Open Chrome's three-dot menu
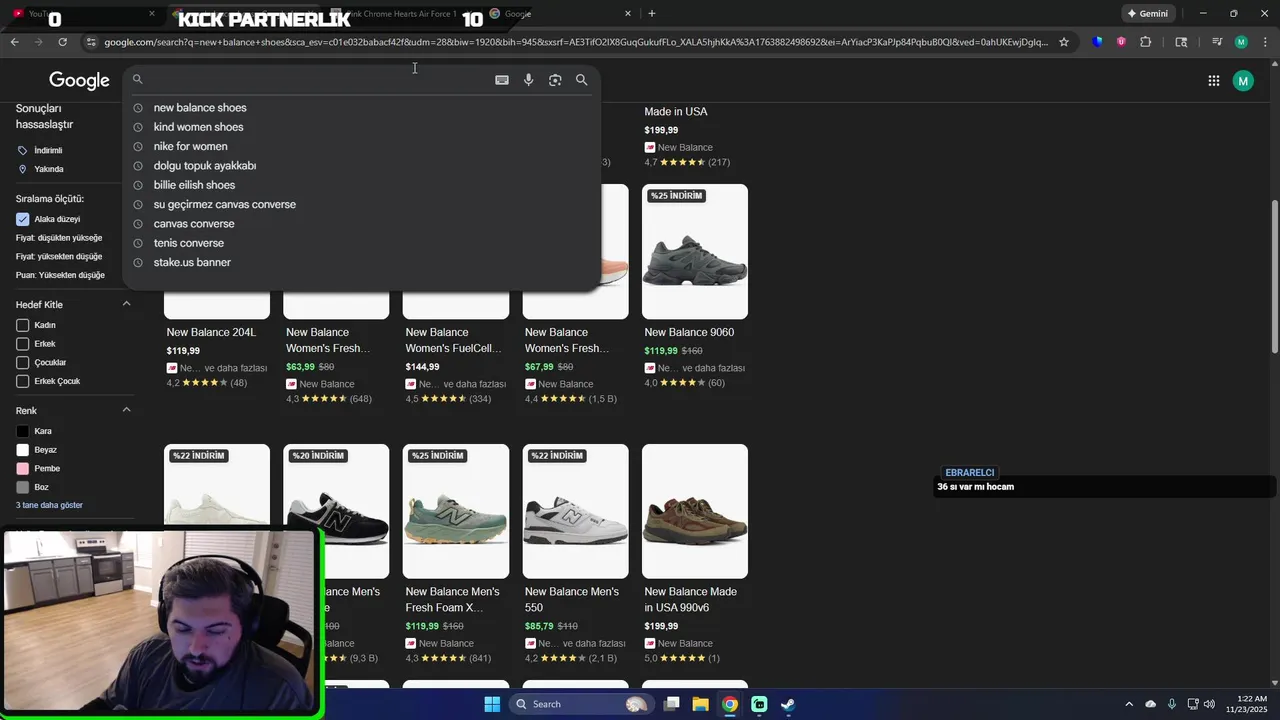 pos(1264,42)
